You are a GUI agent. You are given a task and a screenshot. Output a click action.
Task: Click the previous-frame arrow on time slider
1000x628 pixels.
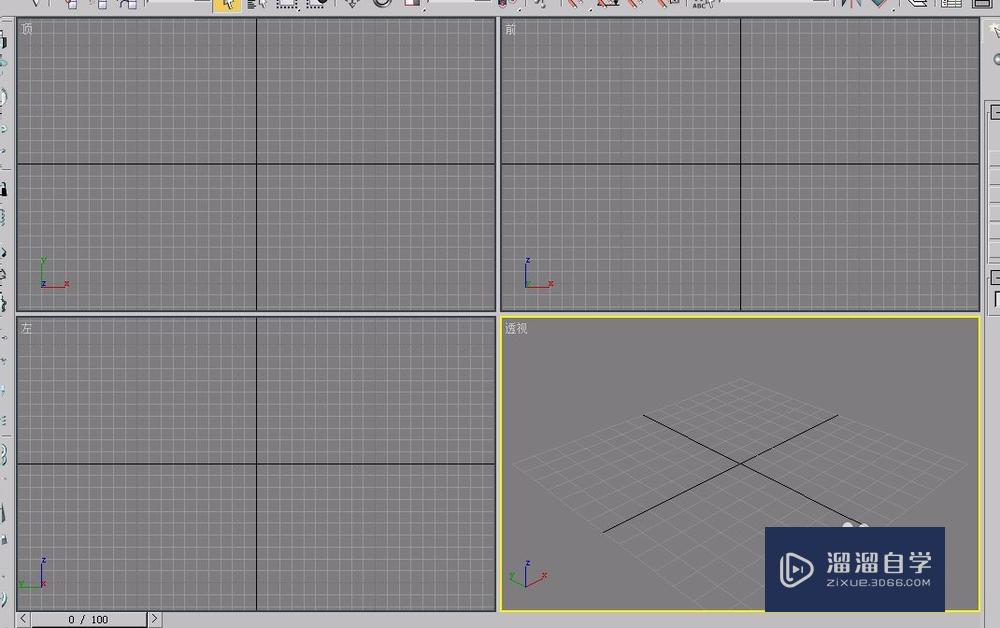point(23,619)
